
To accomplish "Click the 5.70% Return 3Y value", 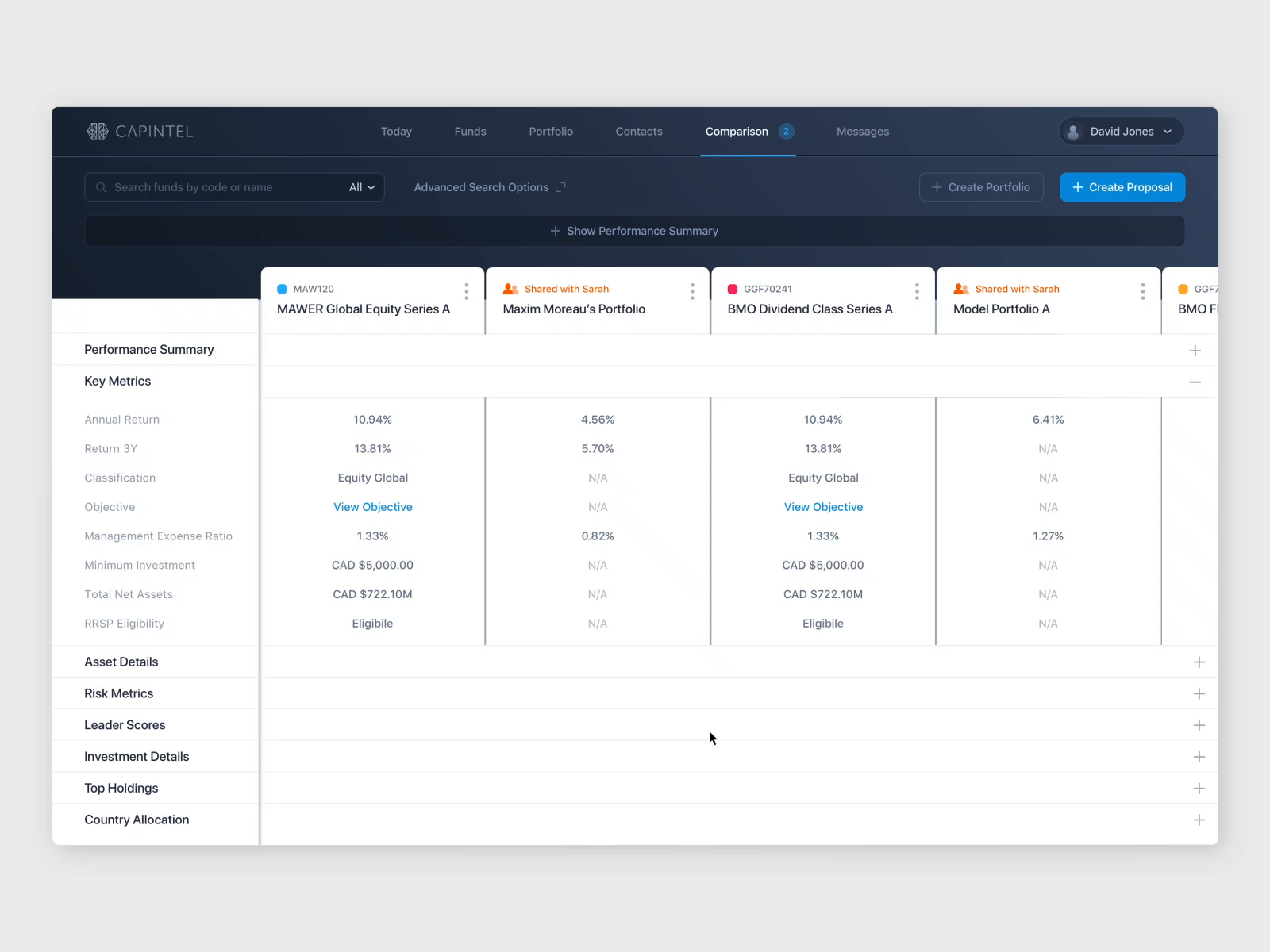I will (598, 449).
